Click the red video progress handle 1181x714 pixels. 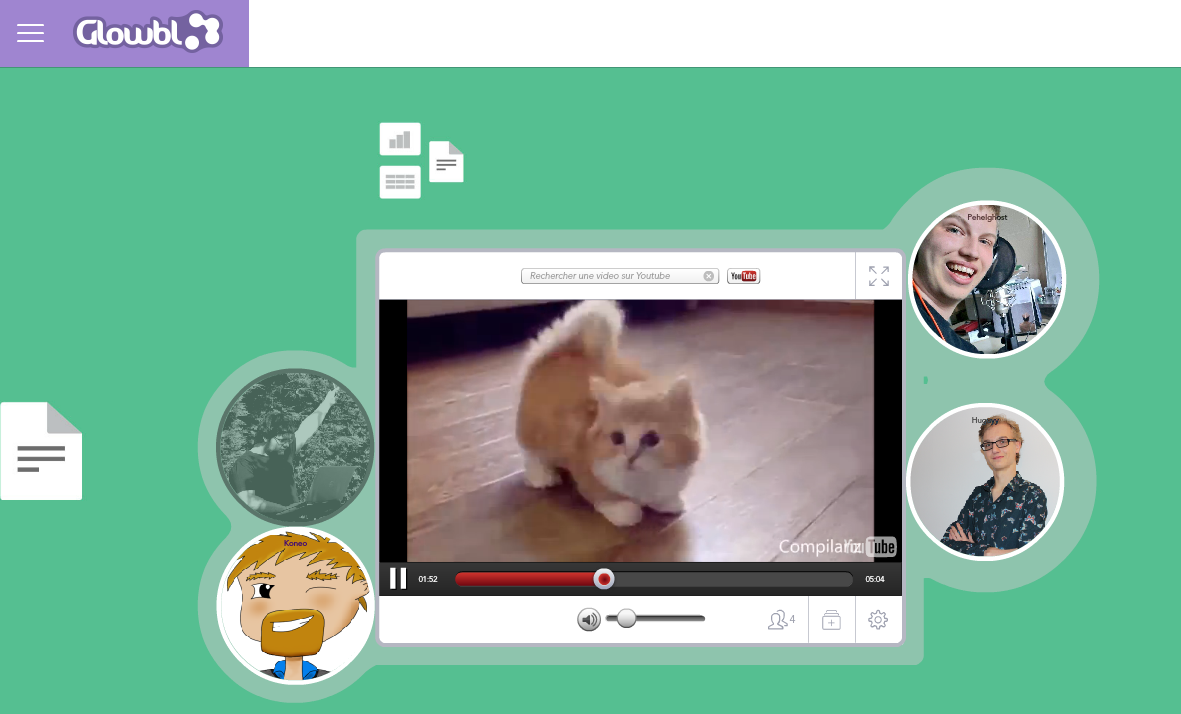pos(603,579)
